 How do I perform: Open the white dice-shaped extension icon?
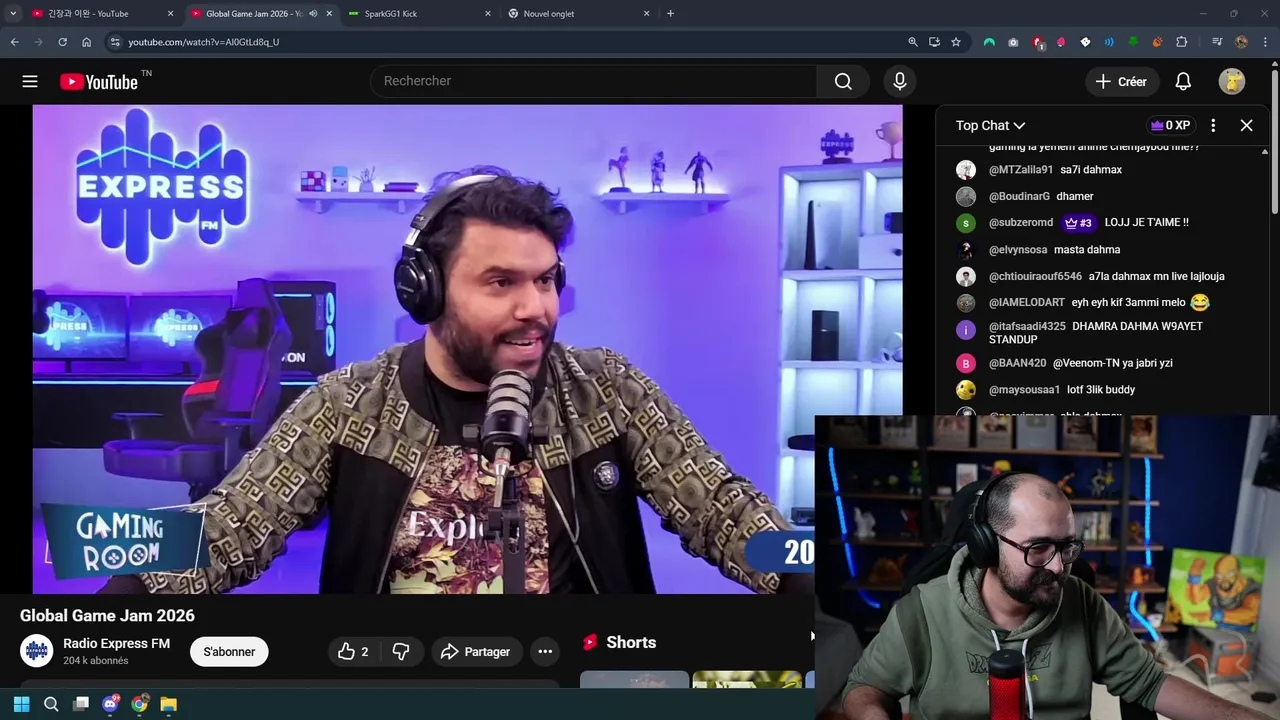1085,42
